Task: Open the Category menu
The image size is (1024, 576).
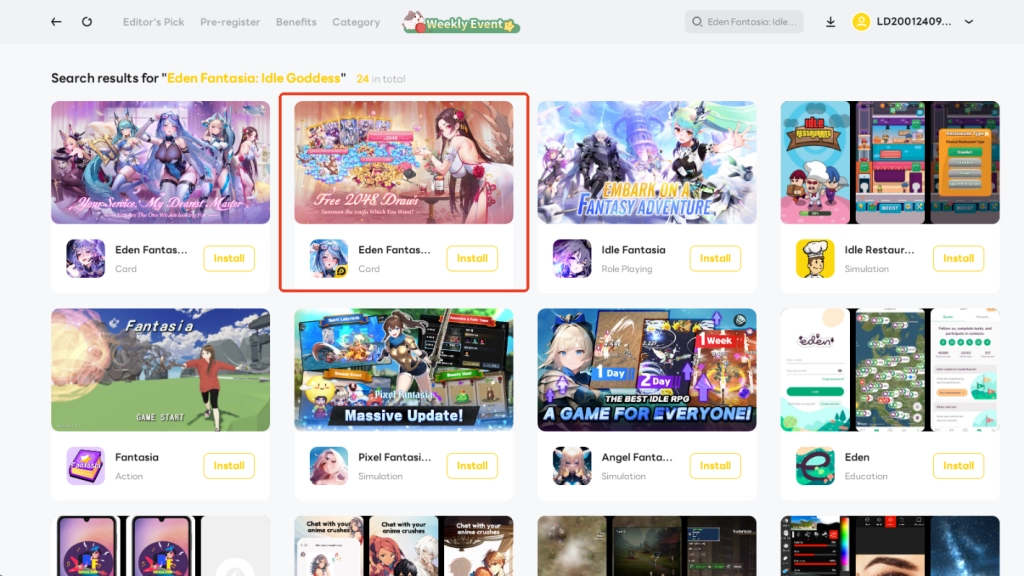Action: [x=356, y=21]
